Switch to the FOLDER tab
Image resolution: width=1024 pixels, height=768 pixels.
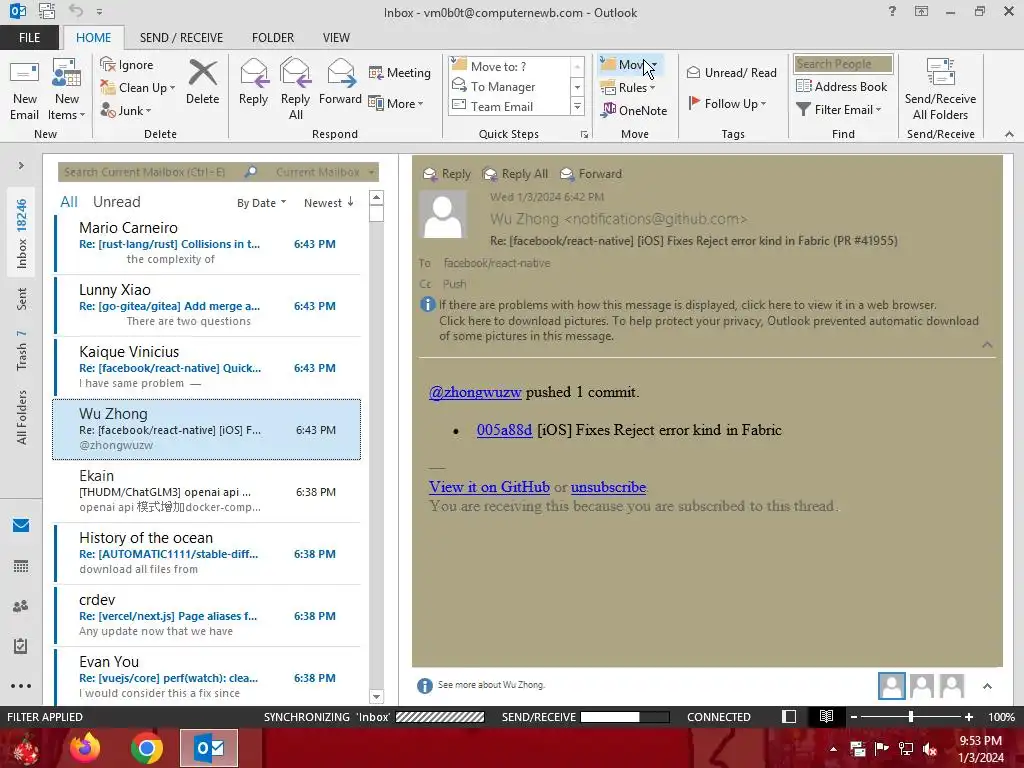(x=273, y=38)
